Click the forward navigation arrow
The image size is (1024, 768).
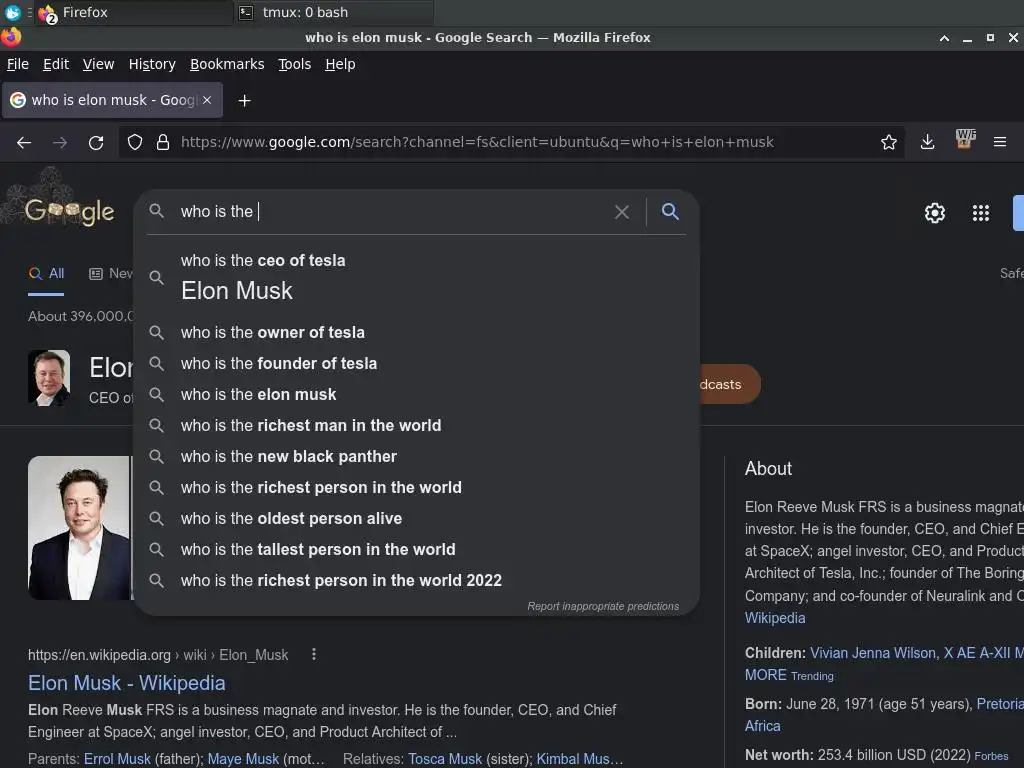pyautogui.click(x=60, y=142)
